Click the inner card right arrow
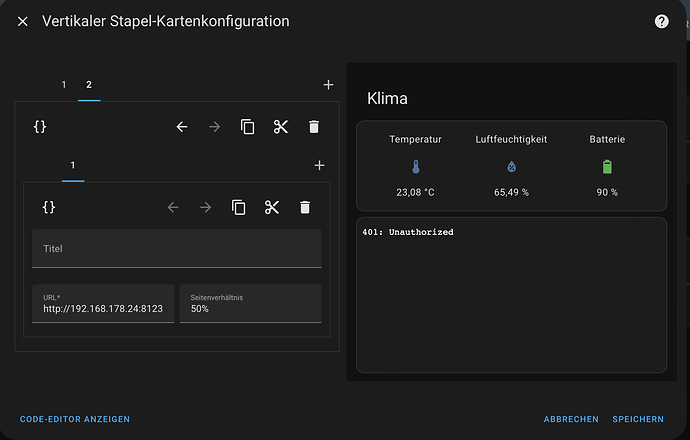 (x=206, y=207)
